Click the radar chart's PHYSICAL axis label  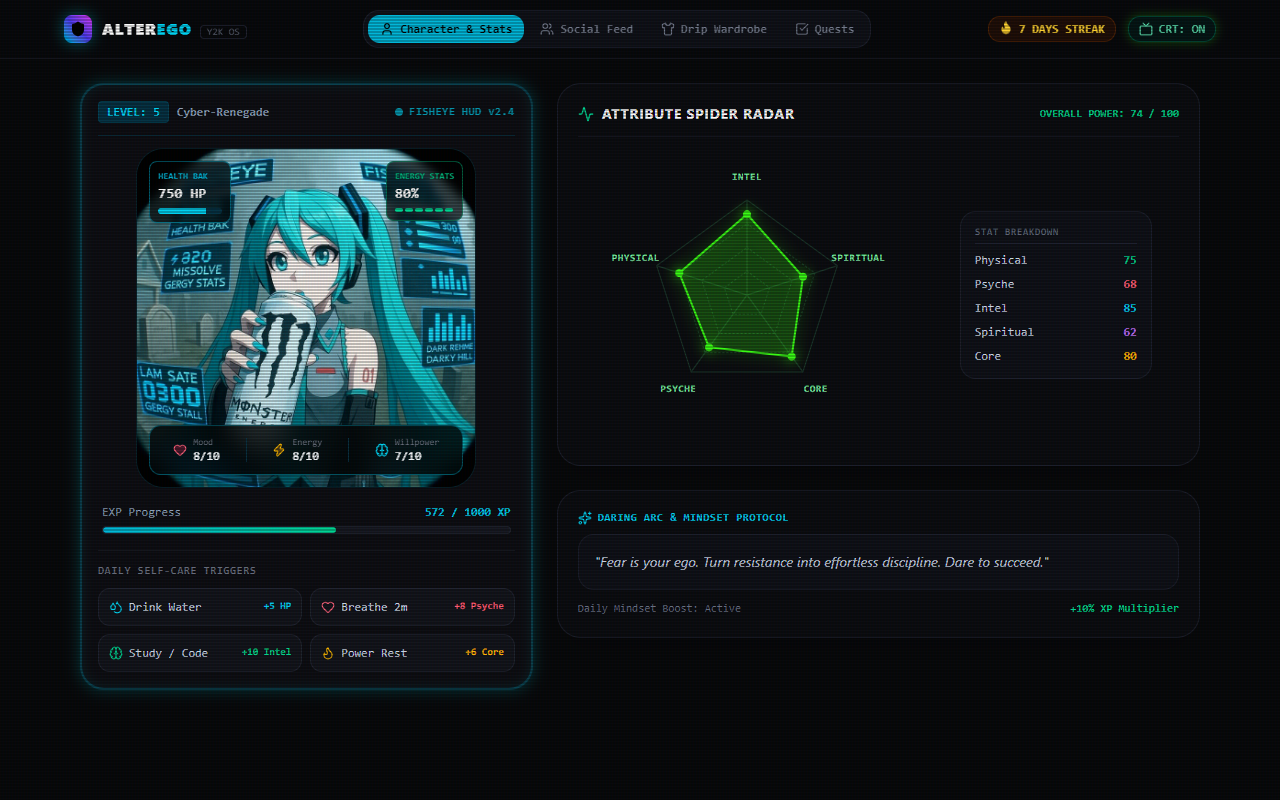(x=635, y=258)
